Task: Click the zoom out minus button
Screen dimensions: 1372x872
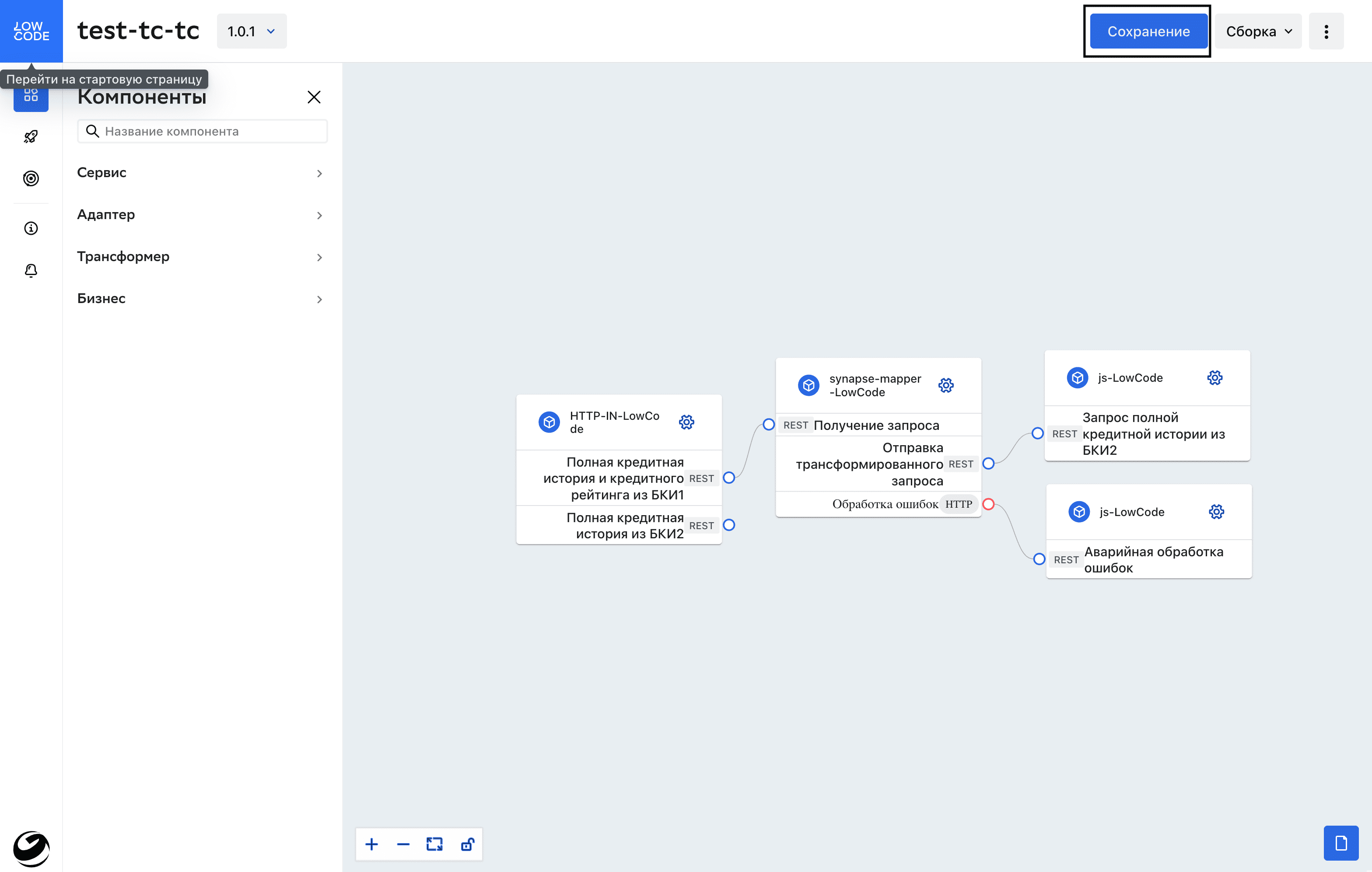Action: [403, 844]
